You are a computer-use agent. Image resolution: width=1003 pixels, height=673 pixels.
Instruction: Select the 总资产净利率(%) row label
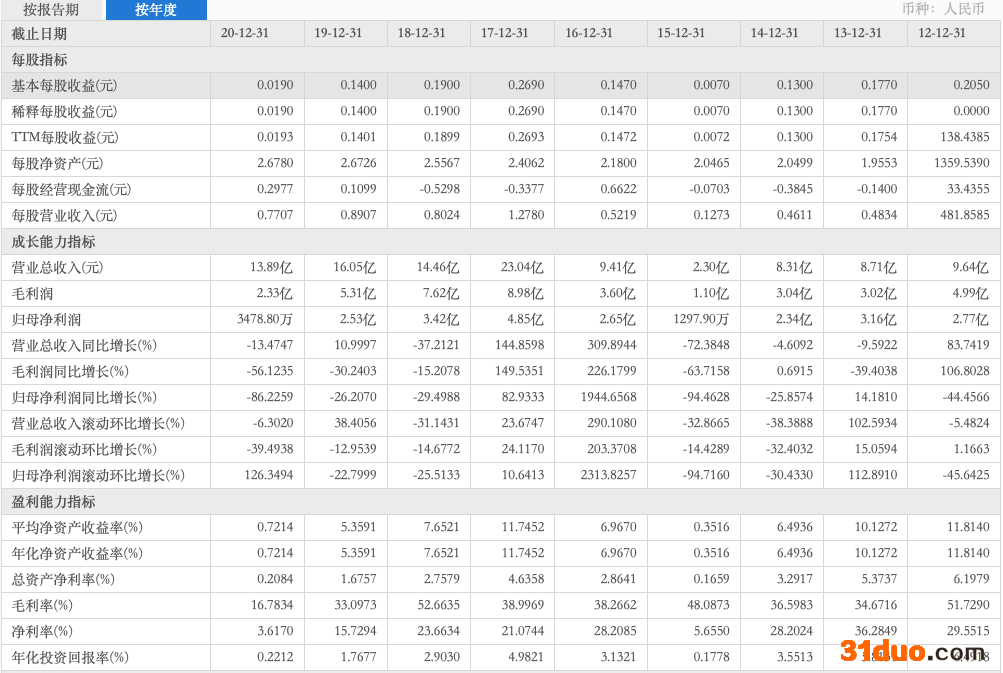pos(63,579)
